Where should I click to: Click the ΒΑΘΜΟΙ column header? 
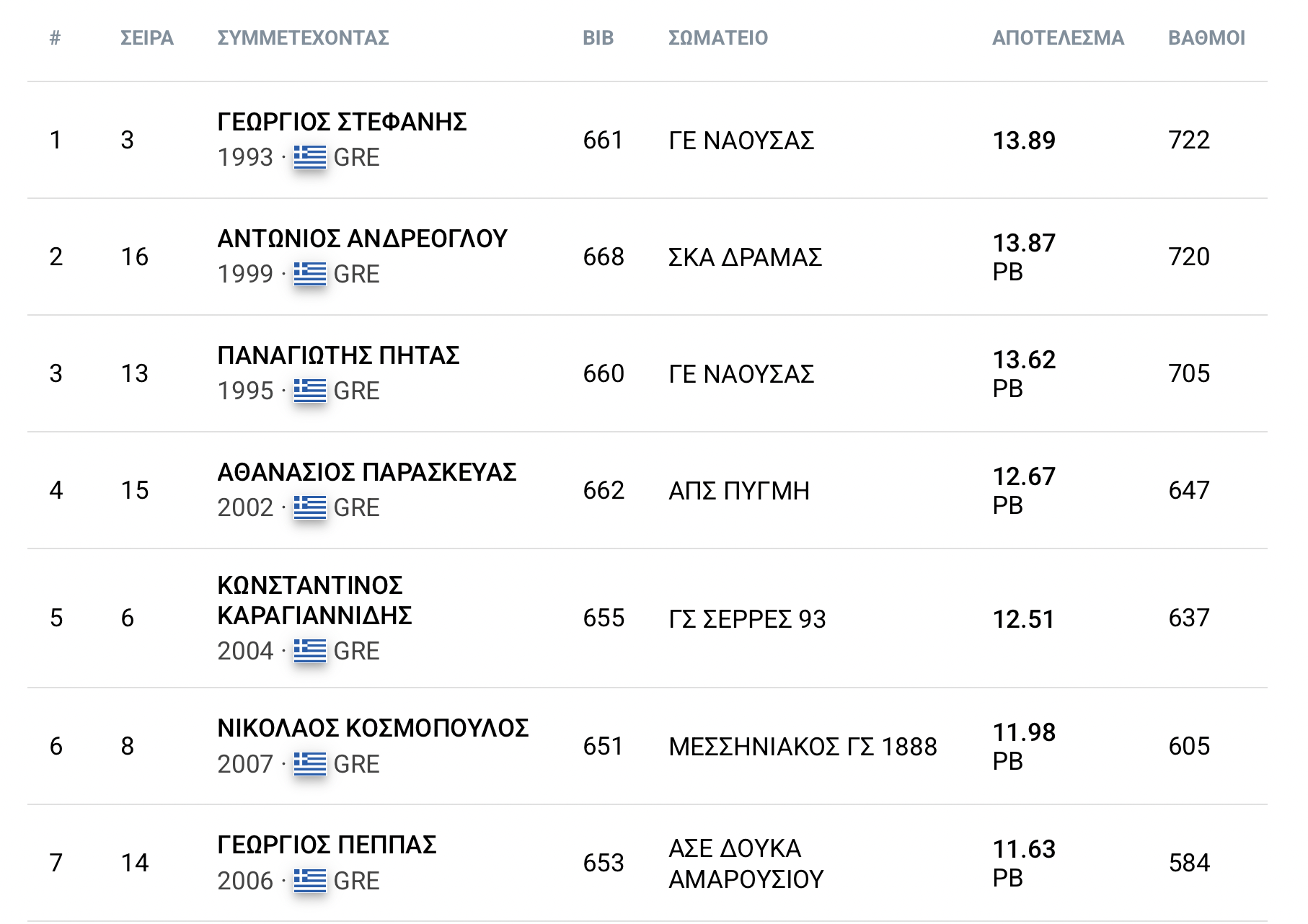click(x=1206, y=38)
